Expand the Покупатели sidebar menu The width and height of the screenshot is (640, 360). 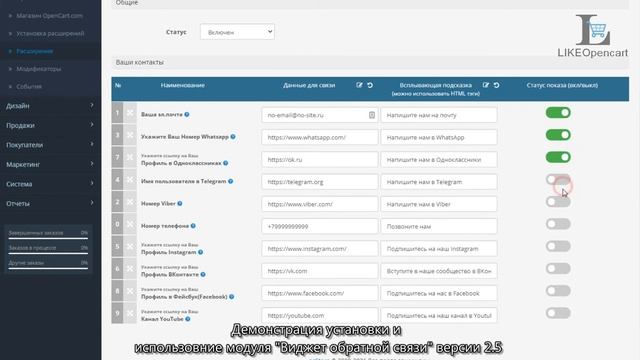click(51, 145)
